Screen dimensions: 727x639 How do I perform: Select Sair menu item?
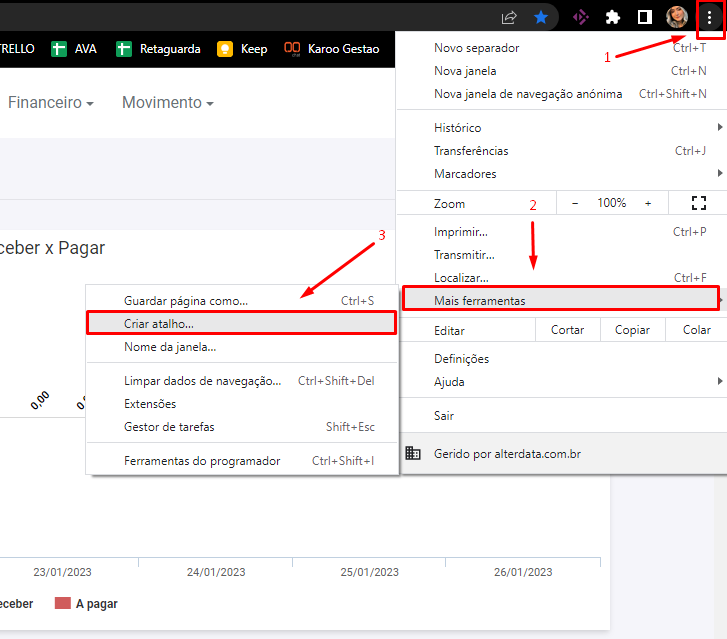click(561, 415)
